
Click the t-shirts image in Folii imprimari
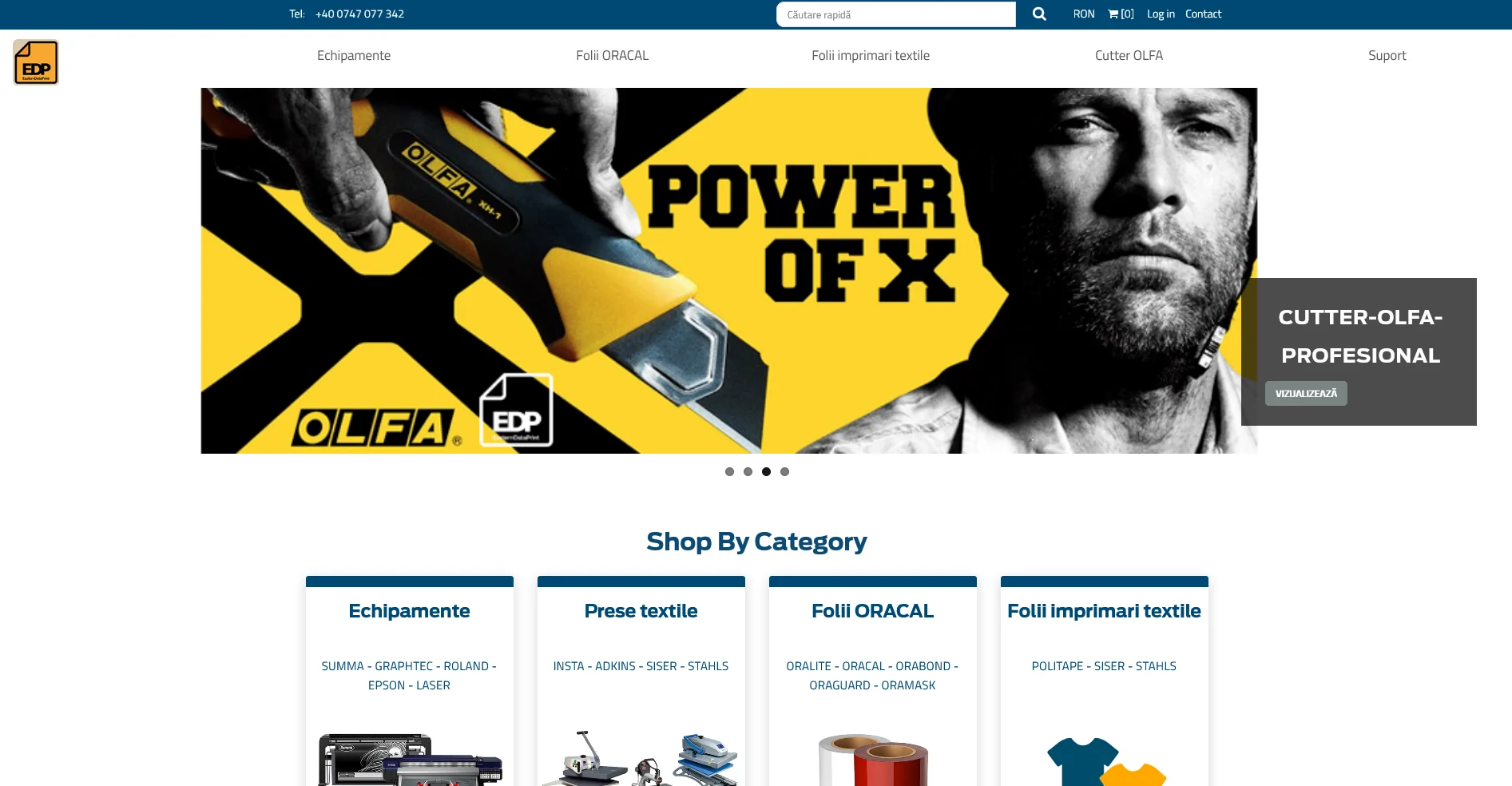click(x=1106, y=761)
